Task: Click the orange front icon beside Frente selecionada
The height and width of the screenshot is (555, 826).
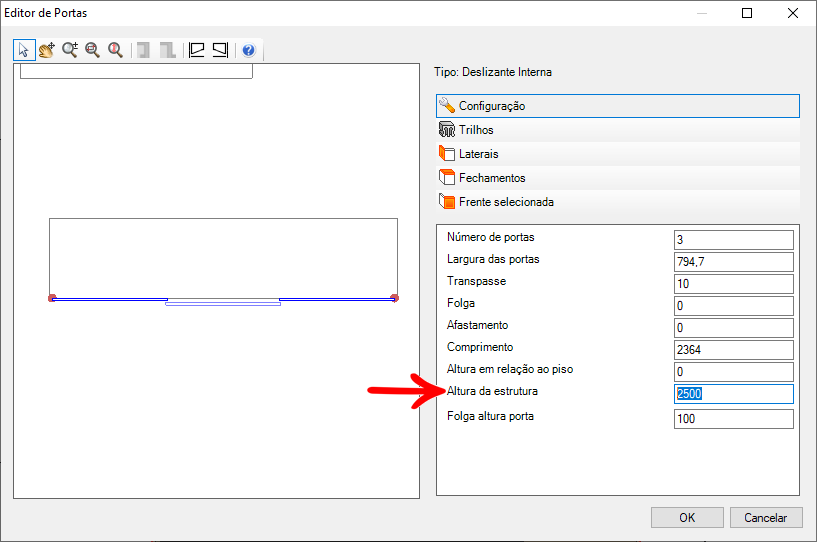Action: click(447, 201)
